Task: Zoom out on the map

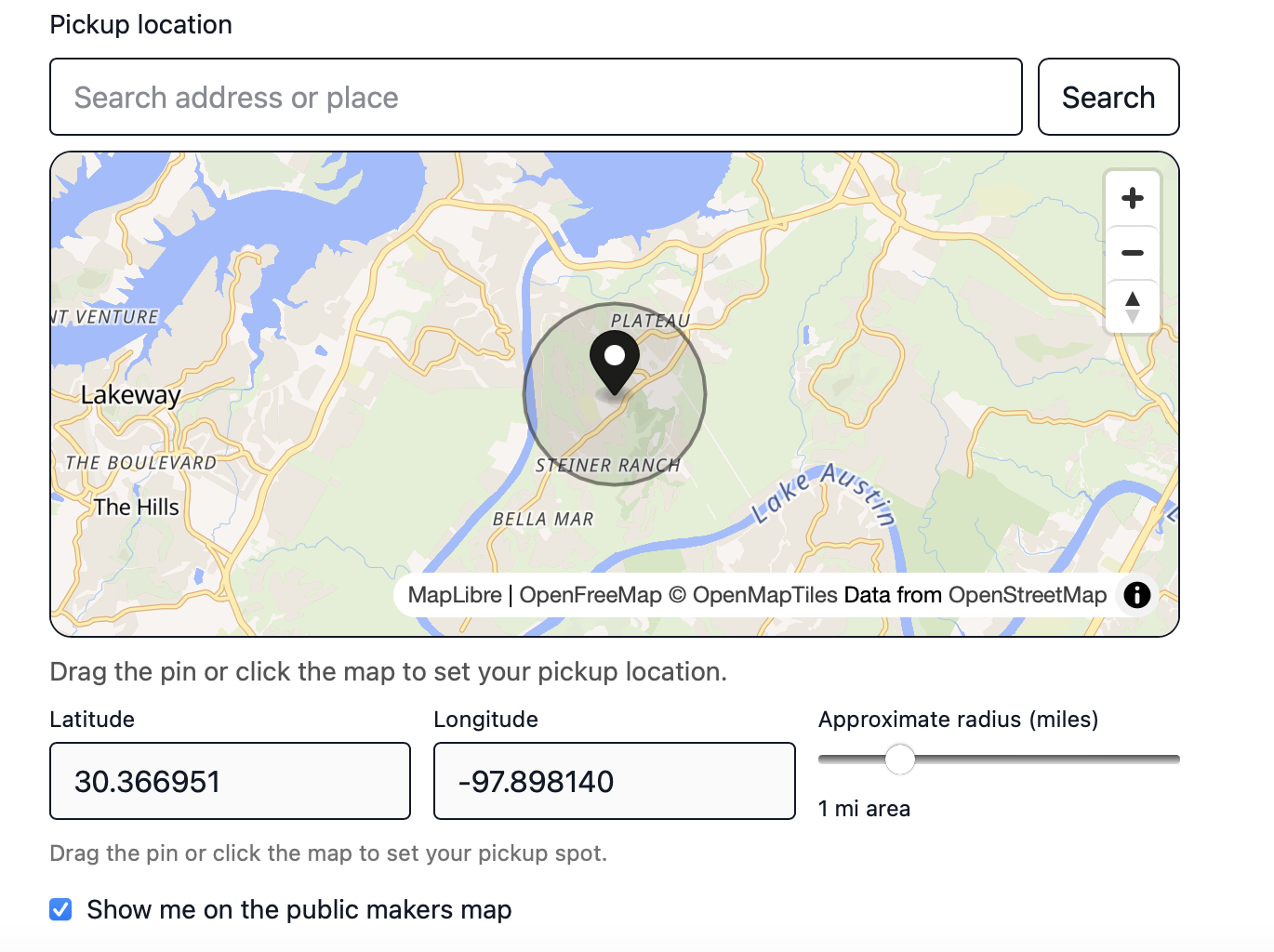Action: coord(1132,253)
